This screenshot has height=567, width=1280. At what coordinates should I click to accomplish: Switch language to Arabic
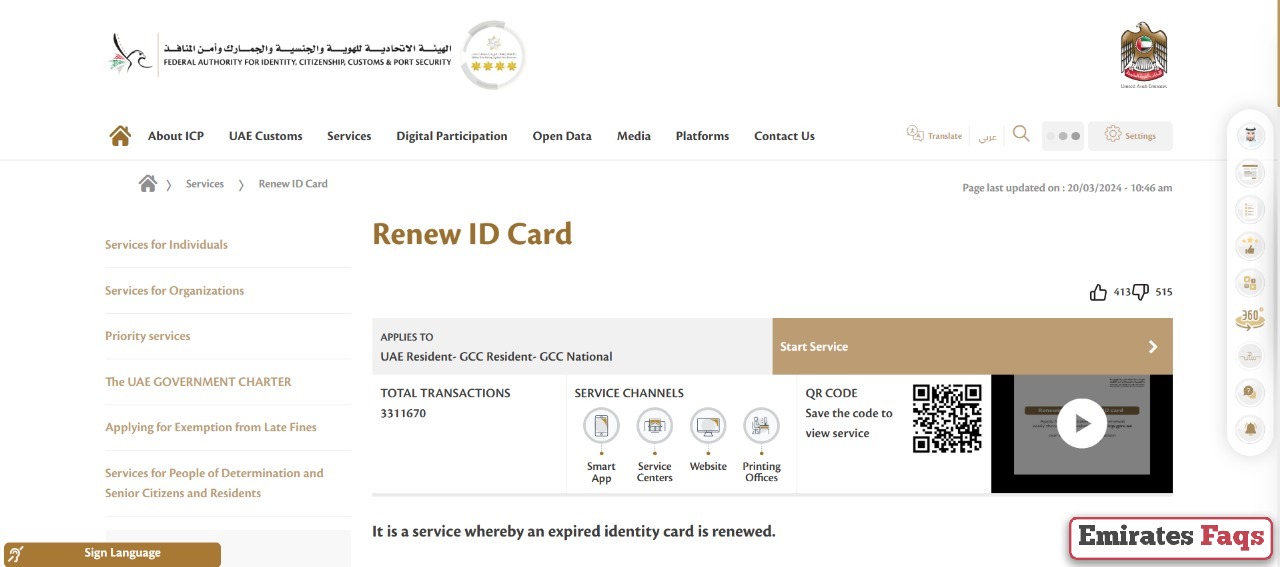[x=987, y=137]
